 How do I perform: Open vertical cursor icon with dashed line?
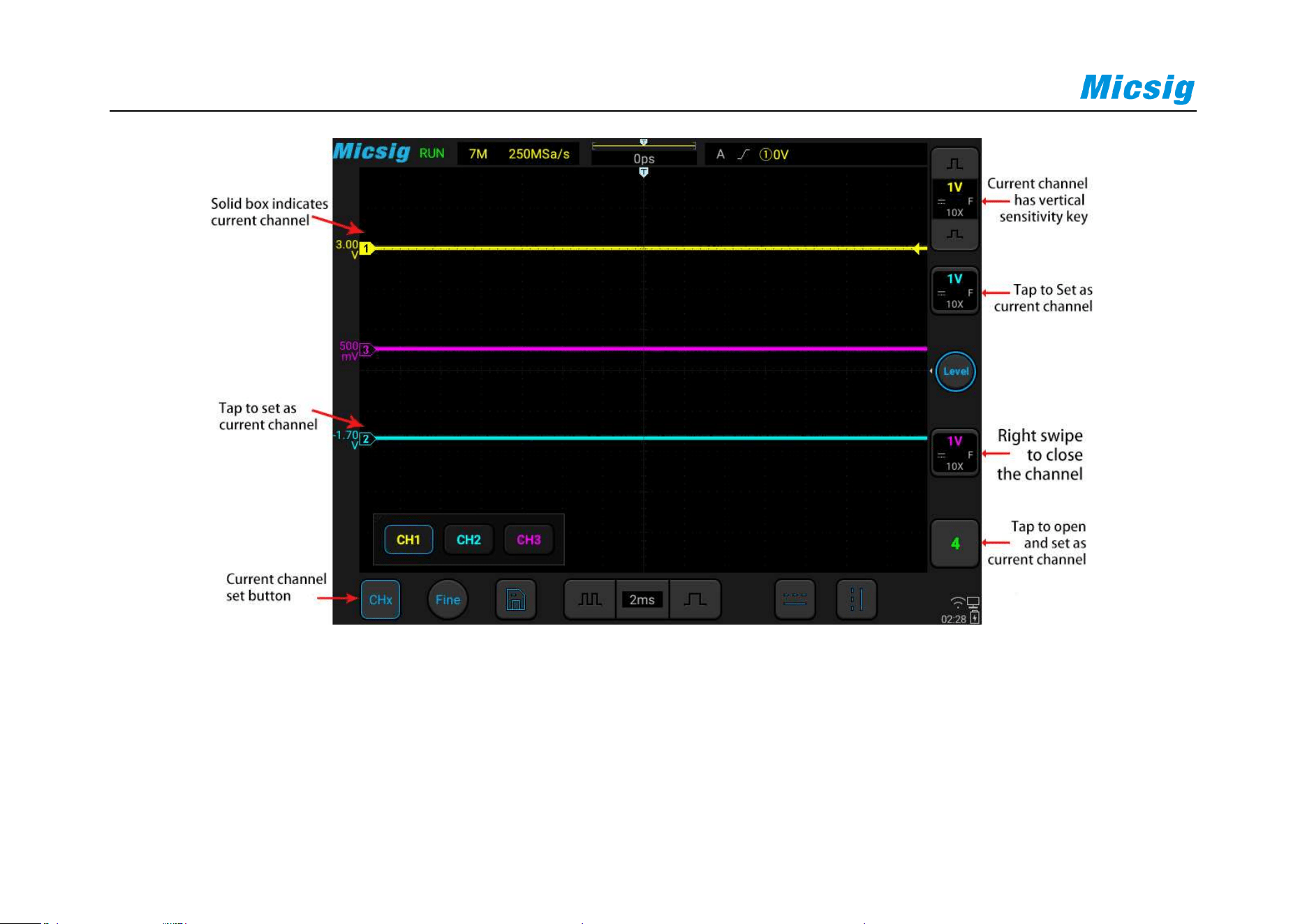click(x=856, y=599)
